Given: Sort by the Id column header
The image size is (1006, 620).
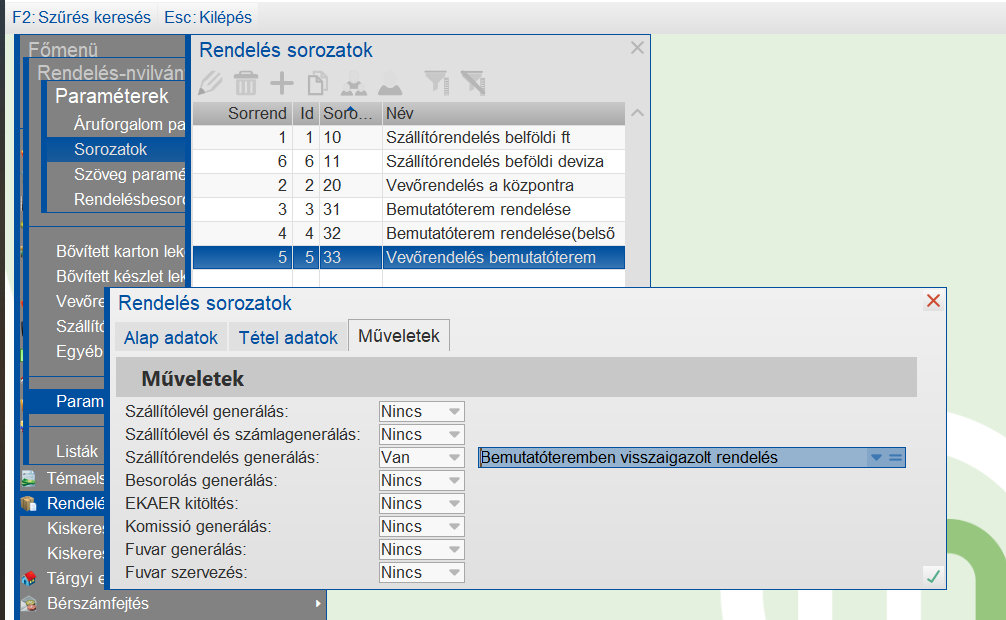Looking at the screenshot, I should pyautogui.click(x=307, y=114).
